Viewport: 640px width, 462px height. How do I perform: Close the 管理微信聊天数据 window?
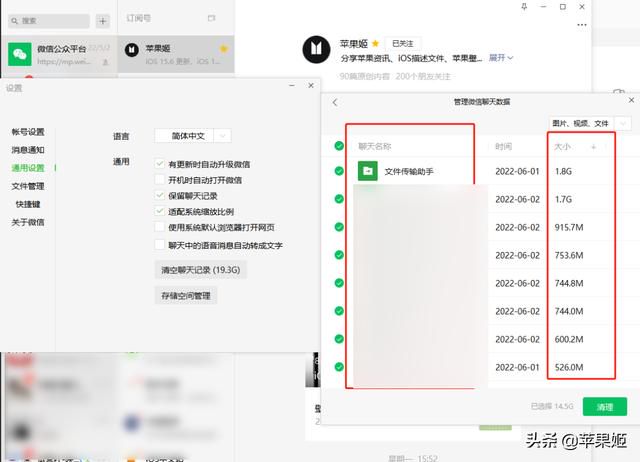(x=631, y=100)
